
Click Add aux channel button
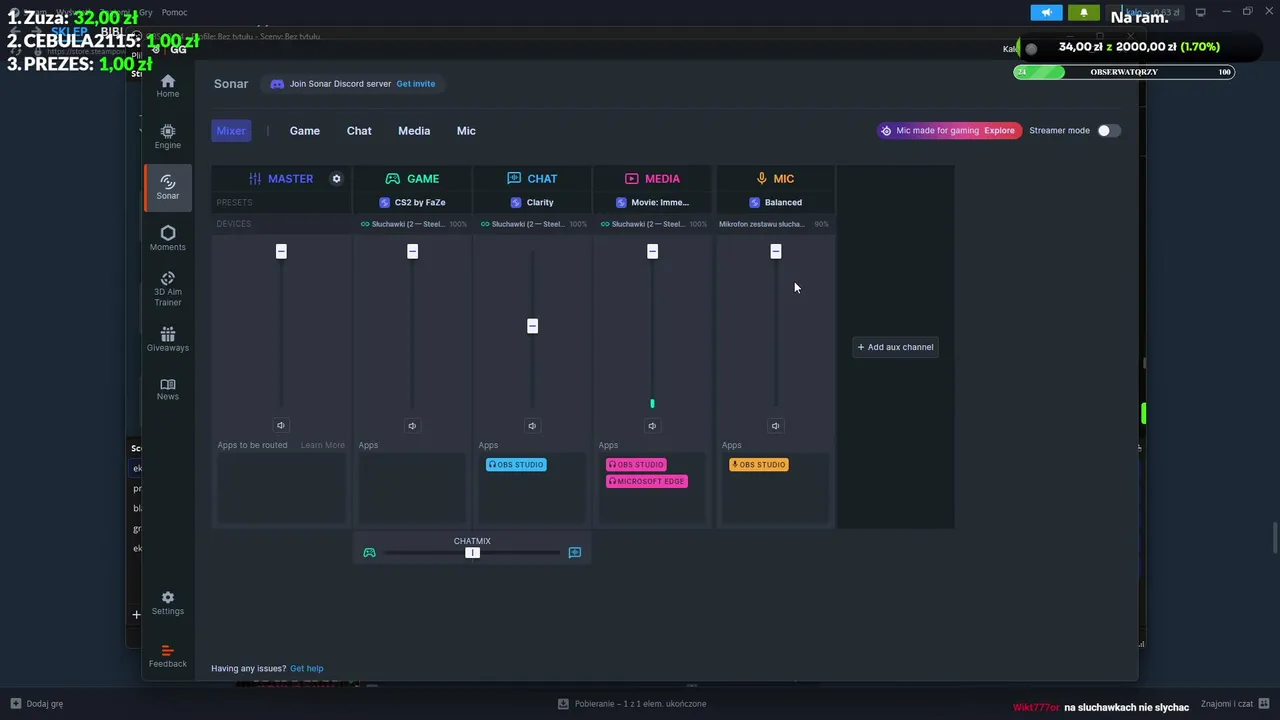click(895, 347)
